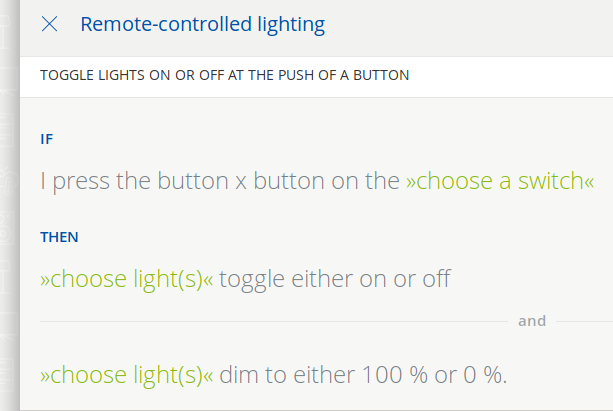Click the THEN section label
The width and height of the screenshot is (613, 411).
point(59,237)
